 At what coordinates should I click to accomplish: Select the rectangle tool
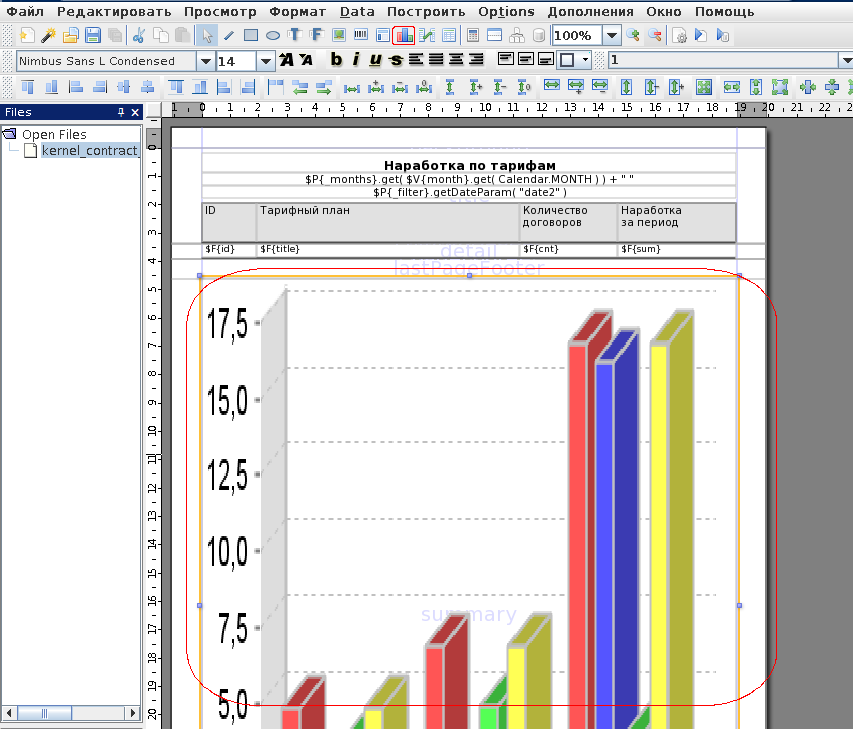point(251,36)
